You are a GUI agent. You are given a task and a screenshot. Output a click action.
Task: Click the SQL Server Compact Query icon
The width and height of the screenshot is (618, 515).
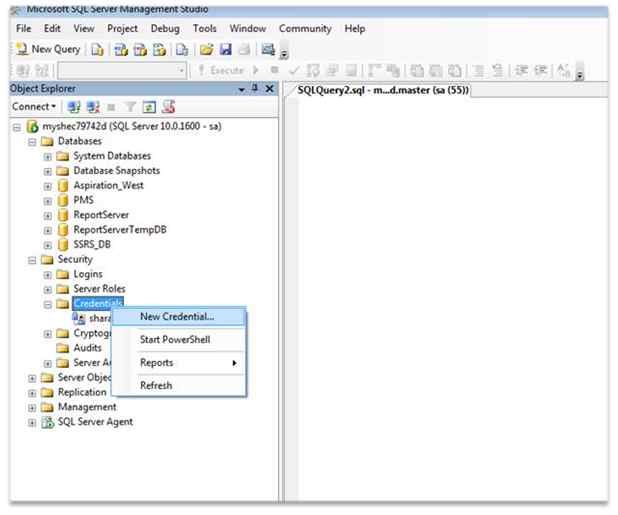pos(182,50)
